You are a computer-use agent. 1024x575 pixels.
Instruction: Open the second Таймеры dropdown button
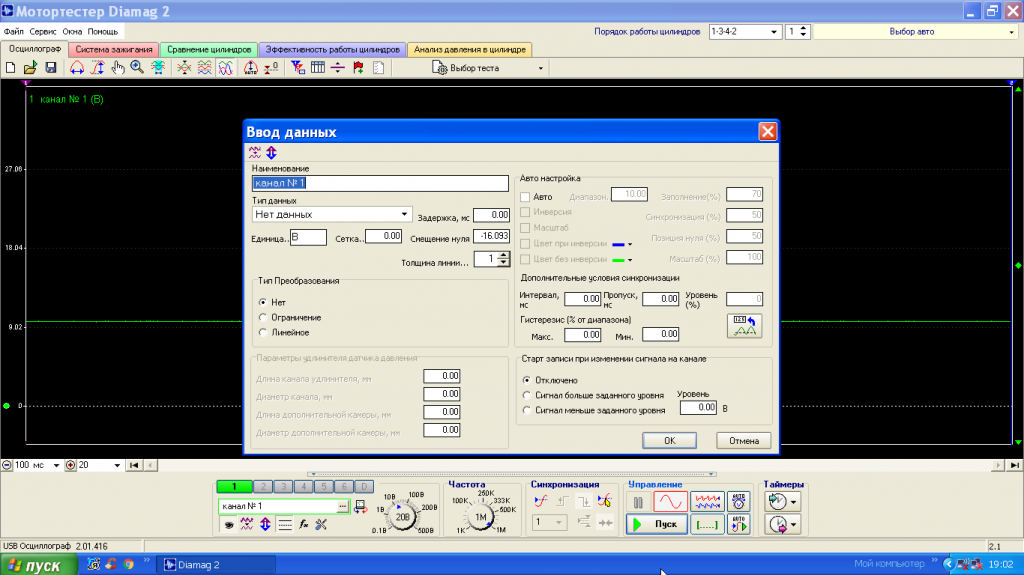click(x=793, y=524)
